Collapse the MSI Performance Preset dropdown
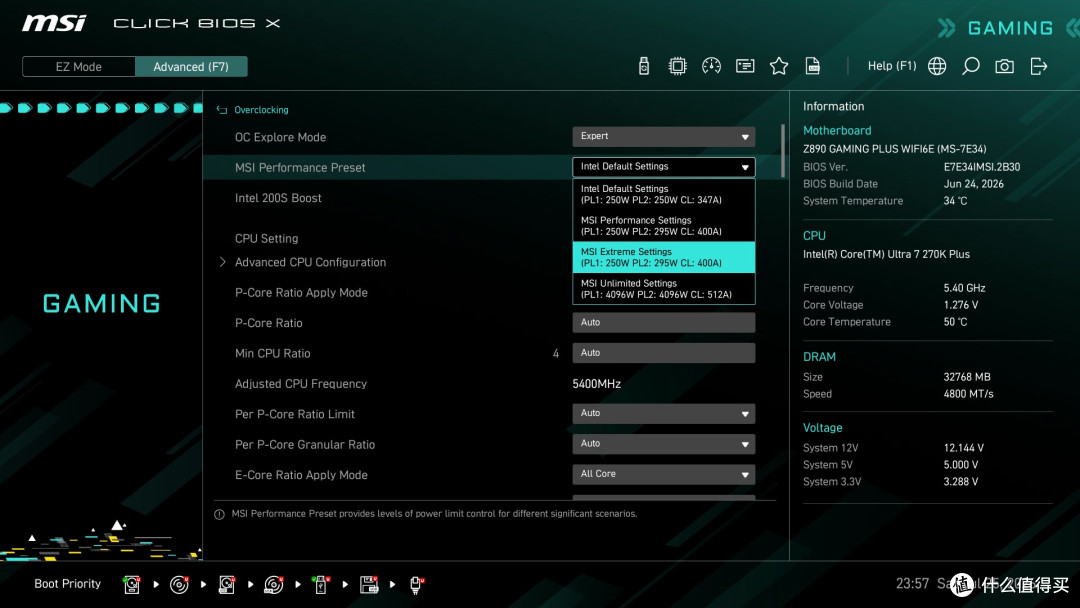The width and height of the screenshot is (1080, 608). [x=663, y=167]
